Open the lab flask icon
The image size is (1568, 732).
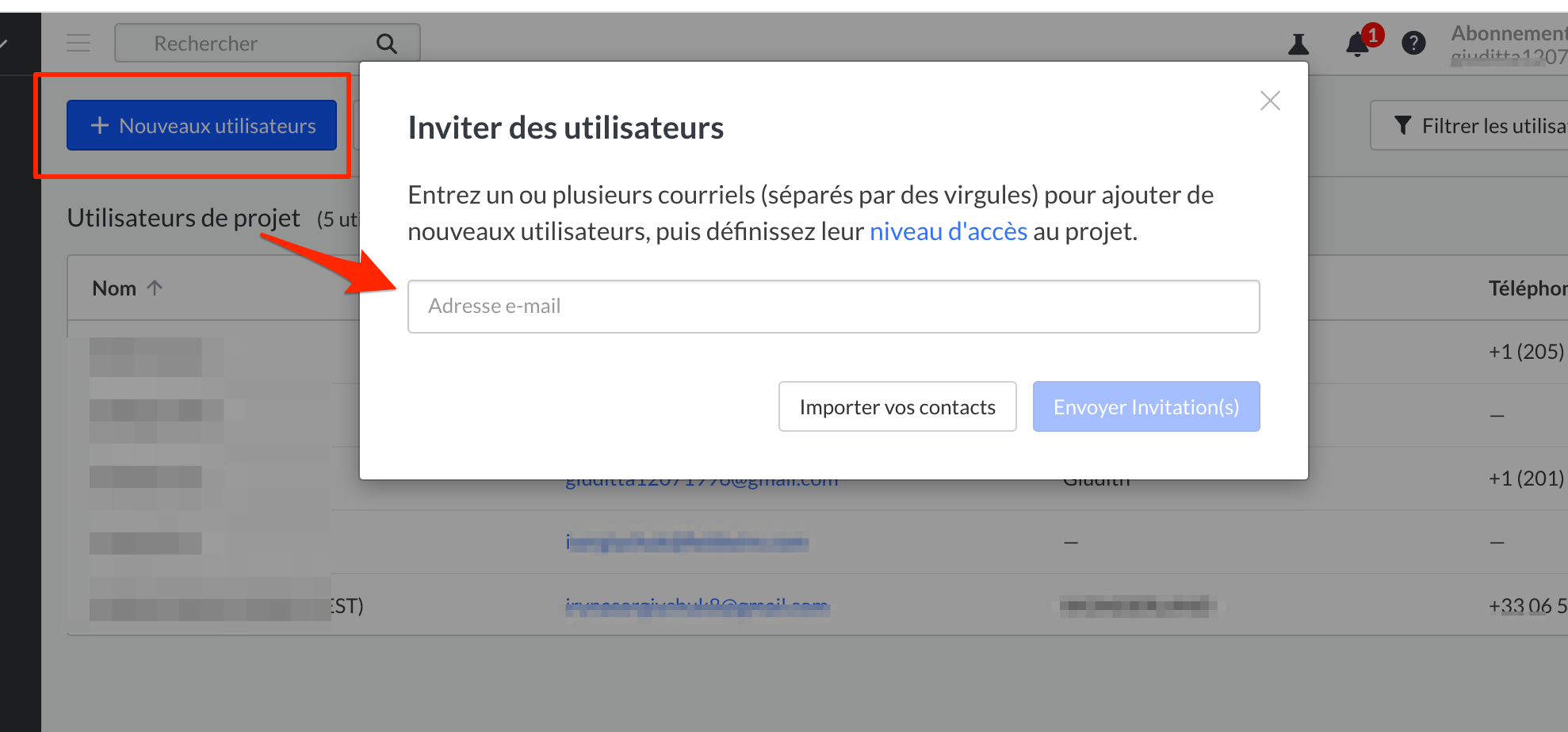tap(1298, 44)
